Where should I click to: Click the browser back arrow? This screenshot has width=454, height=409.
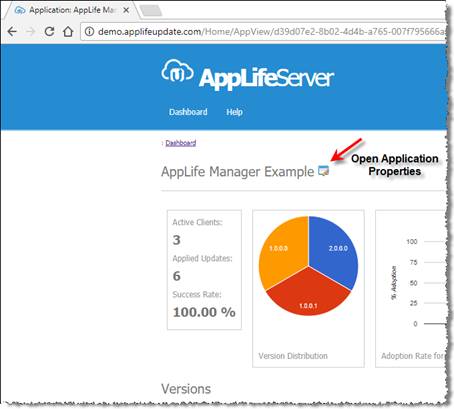click(x=12, y=32)
